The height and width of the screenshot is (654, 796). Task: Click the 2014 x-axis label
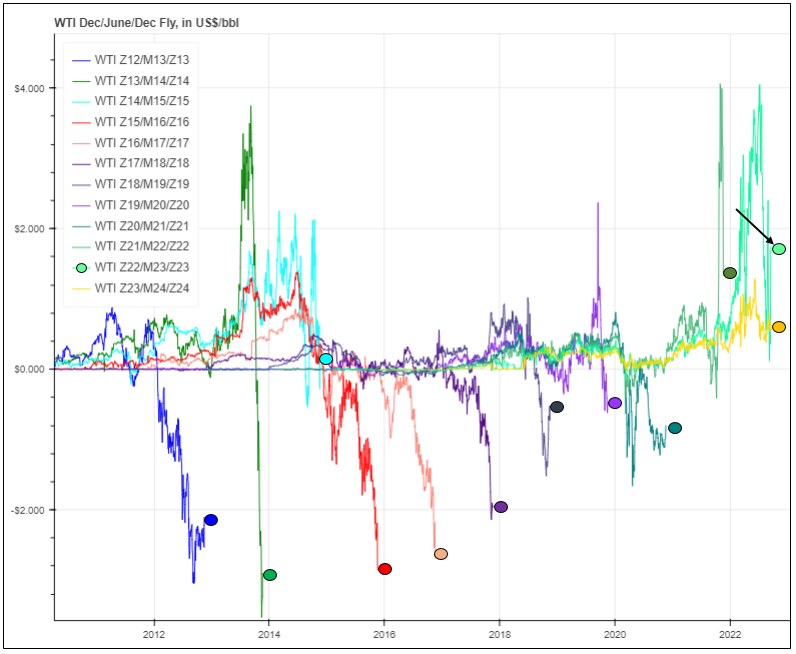tap(269, 634)
